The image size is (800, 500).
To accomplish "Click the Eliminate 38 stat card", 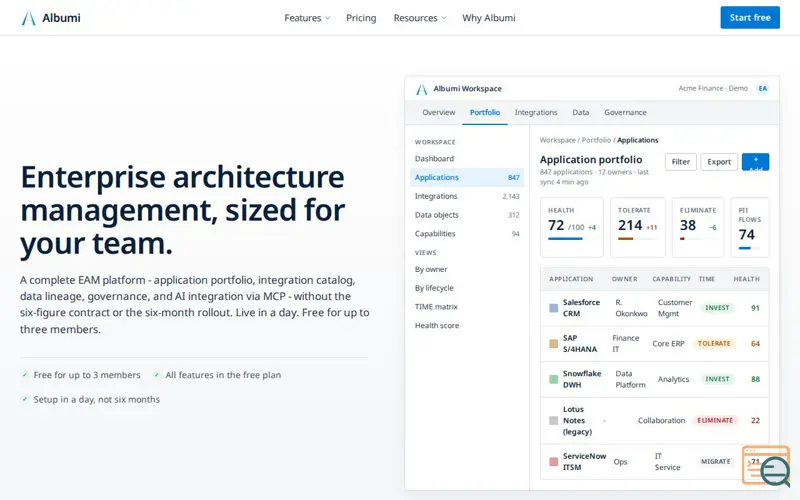I will 697,228.
